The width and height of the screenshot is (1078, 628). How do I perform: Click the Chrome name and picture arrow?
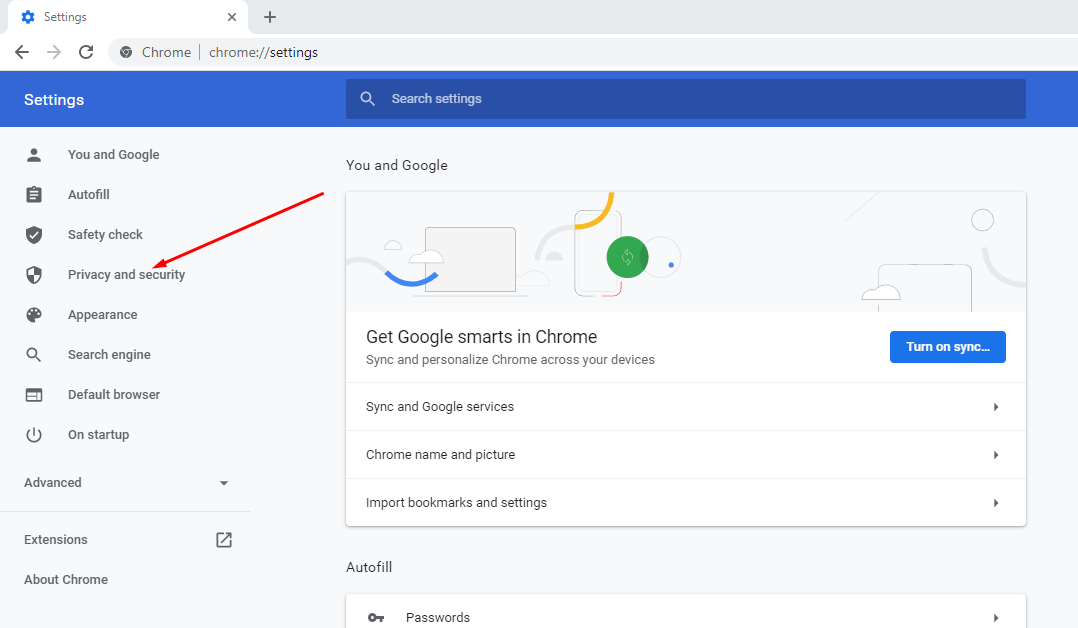996,455
